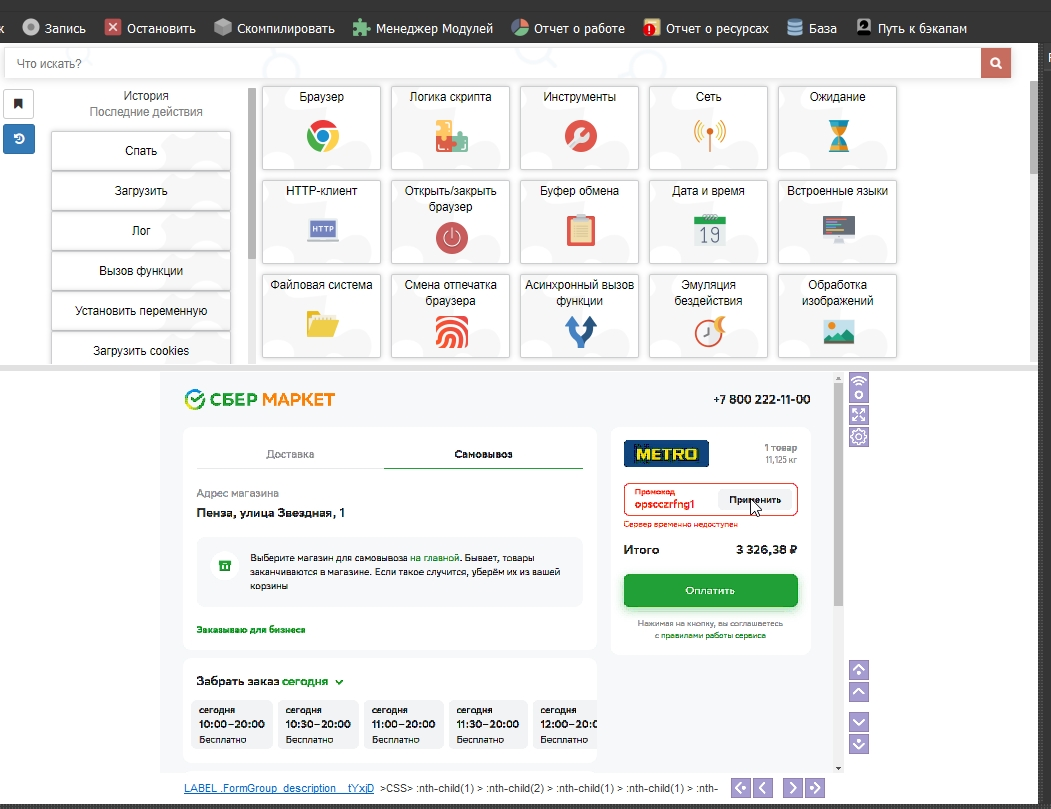Click the Что искать search field
The height and width of the screenshot is (809, 1051).
(x=493, y=64)
